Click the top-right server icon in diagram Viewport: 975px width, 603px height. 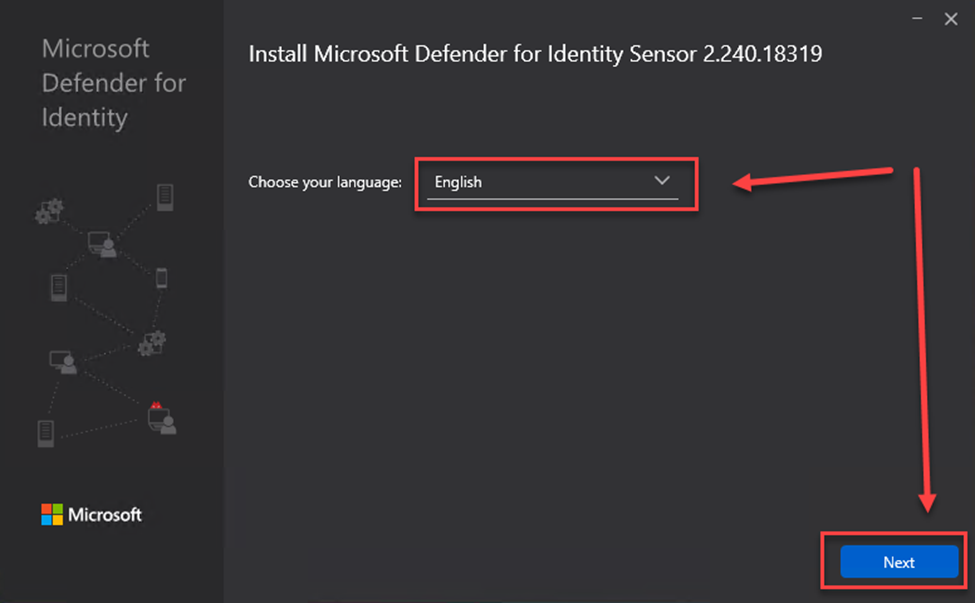[165, 196]
